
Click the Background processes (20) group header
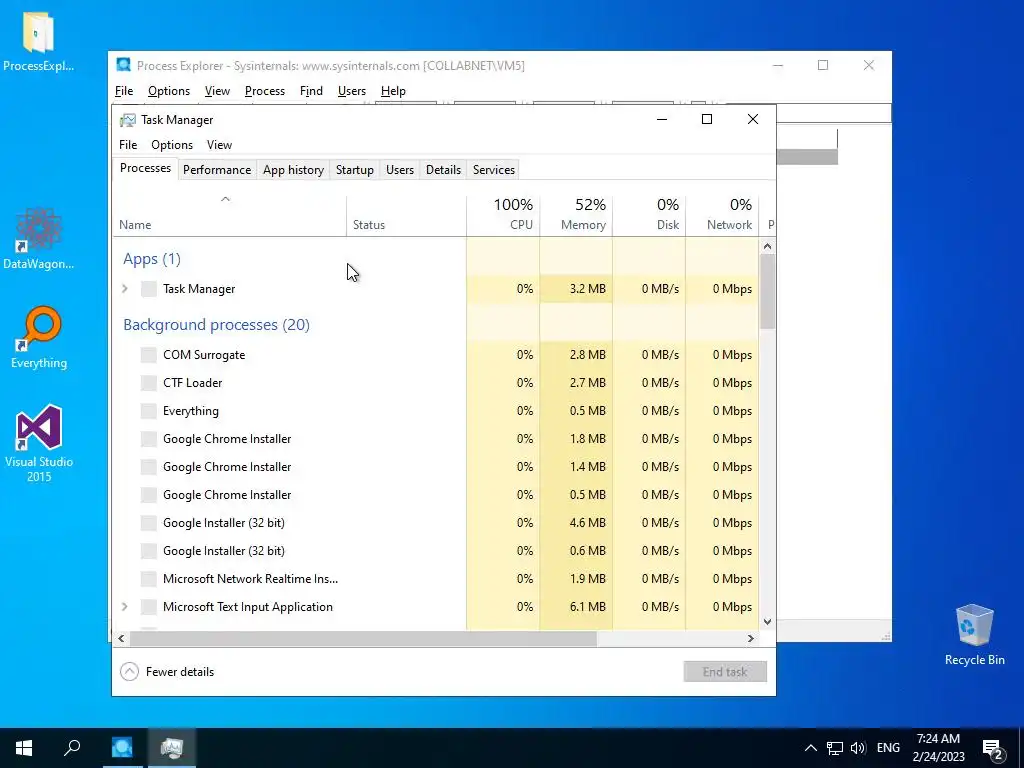tap(216, 325)
